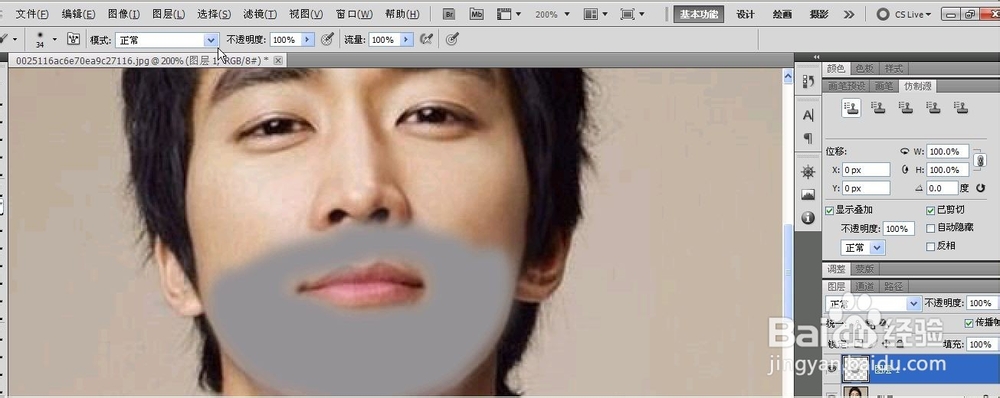The width and height of the screenshot is (1000, 398).
Task: Open the paragraph panel ¶ icon
Action: pyautogui.click(x=808, y=138)
